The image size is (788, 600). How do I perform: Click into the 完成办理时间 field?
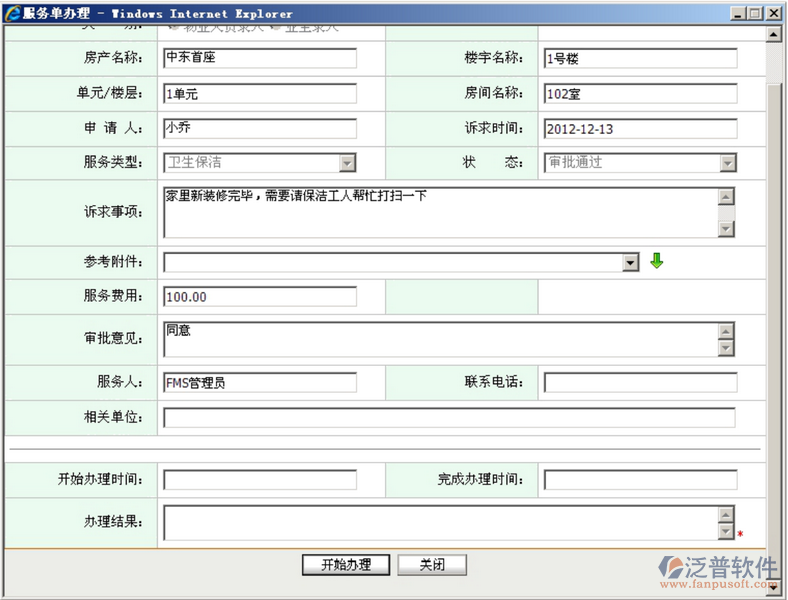pyautogui.click(x=640, y=480)
